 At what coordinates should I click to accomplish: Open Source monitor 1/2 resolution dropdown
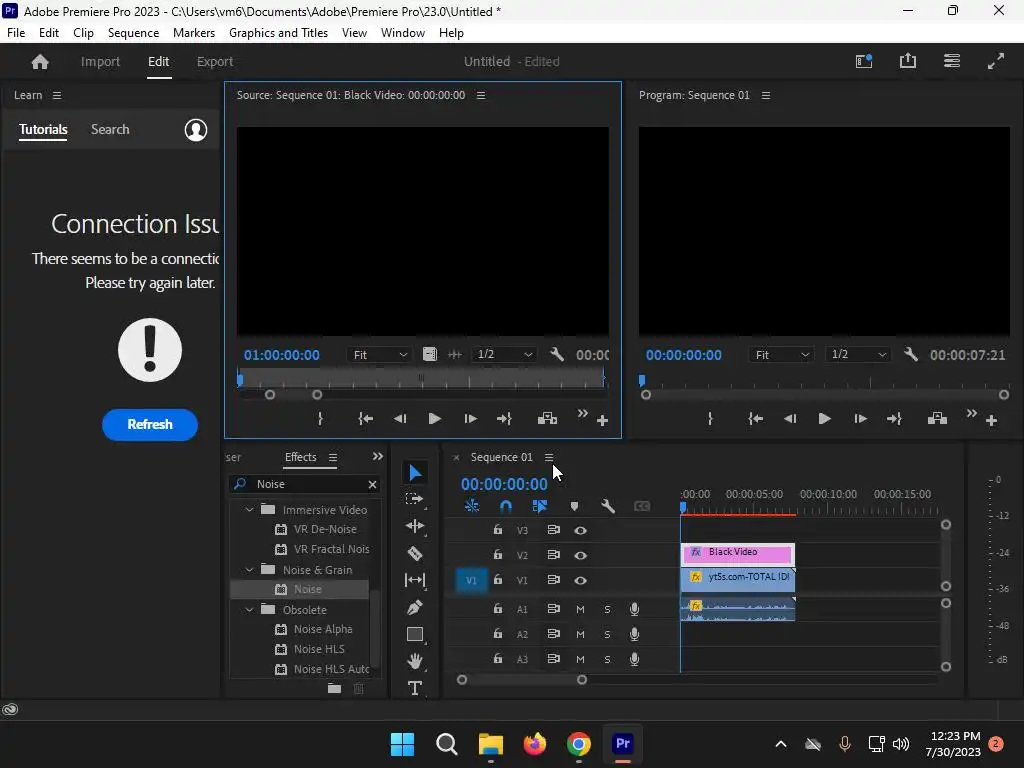pyautogui.click(x=504, y=354)
